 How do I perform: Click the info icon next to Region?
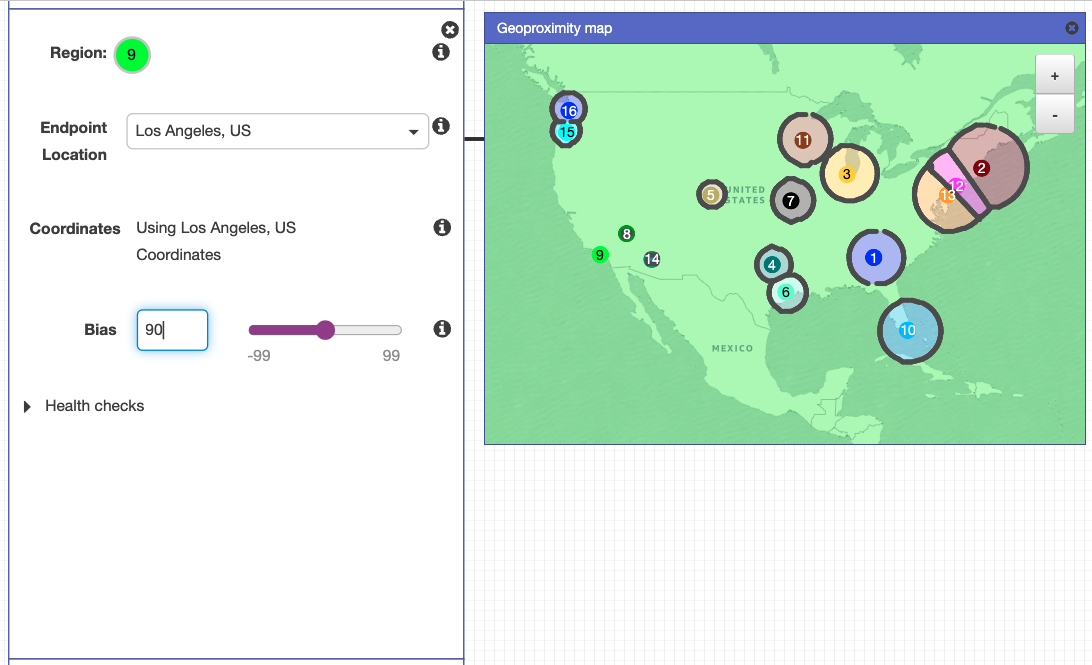point(441,52)
